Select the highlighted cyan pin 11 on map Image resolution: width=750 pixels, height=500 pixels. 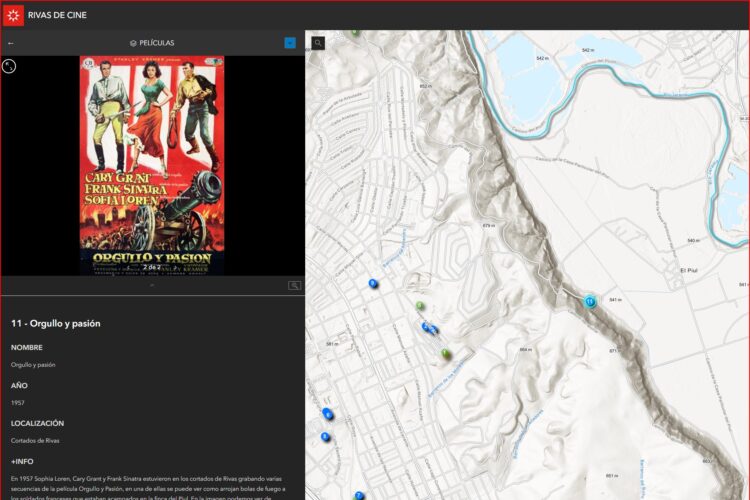pyautogui.click(x=590, y=301)
